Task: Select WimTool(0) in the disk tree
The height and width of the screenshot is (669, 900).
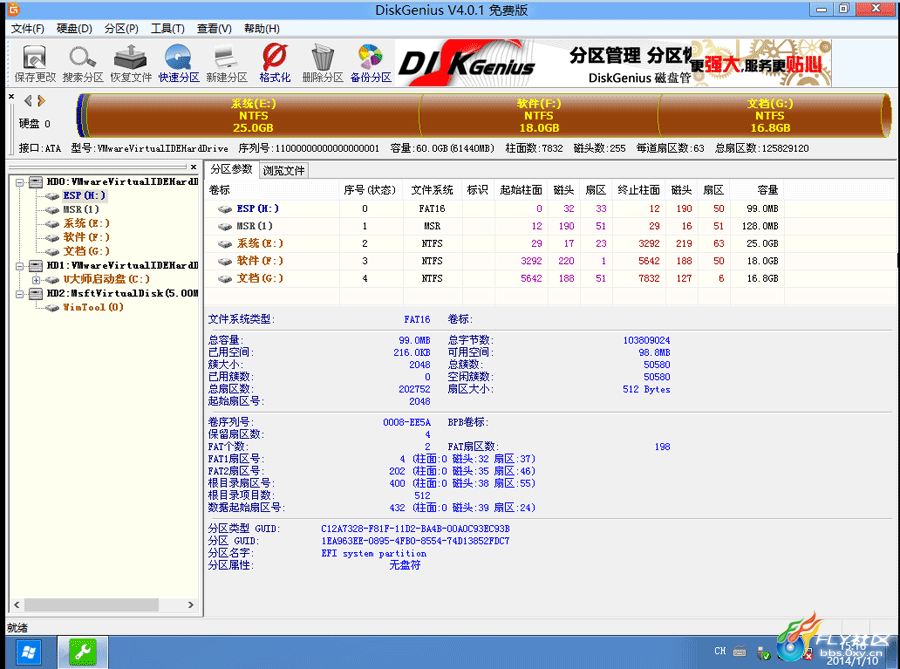Action: click(x=93, y=308)
